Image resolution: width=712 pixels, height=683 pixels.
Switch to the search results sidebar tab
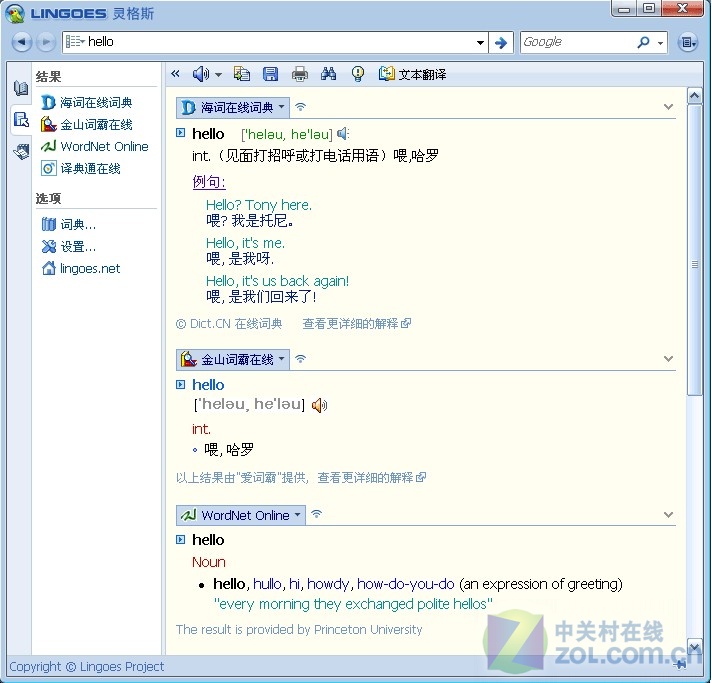click(x=21, y=120)
